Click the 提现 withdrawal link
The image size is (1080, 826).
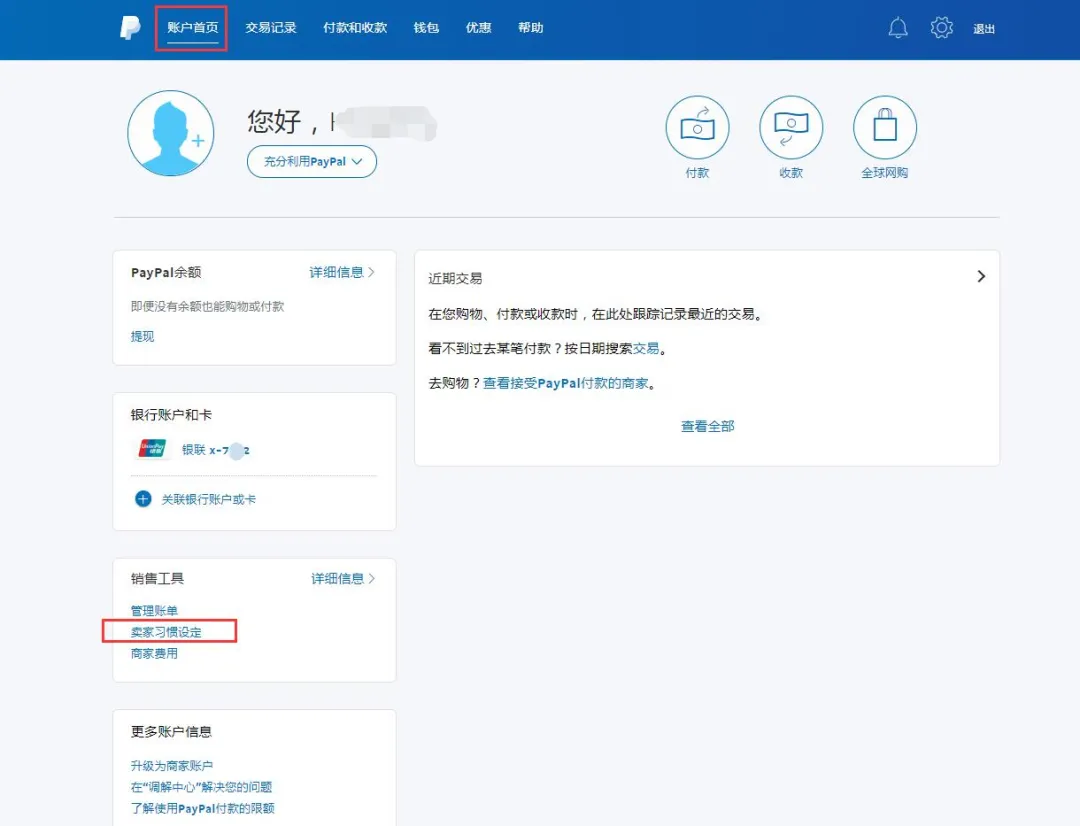point(141,336)
